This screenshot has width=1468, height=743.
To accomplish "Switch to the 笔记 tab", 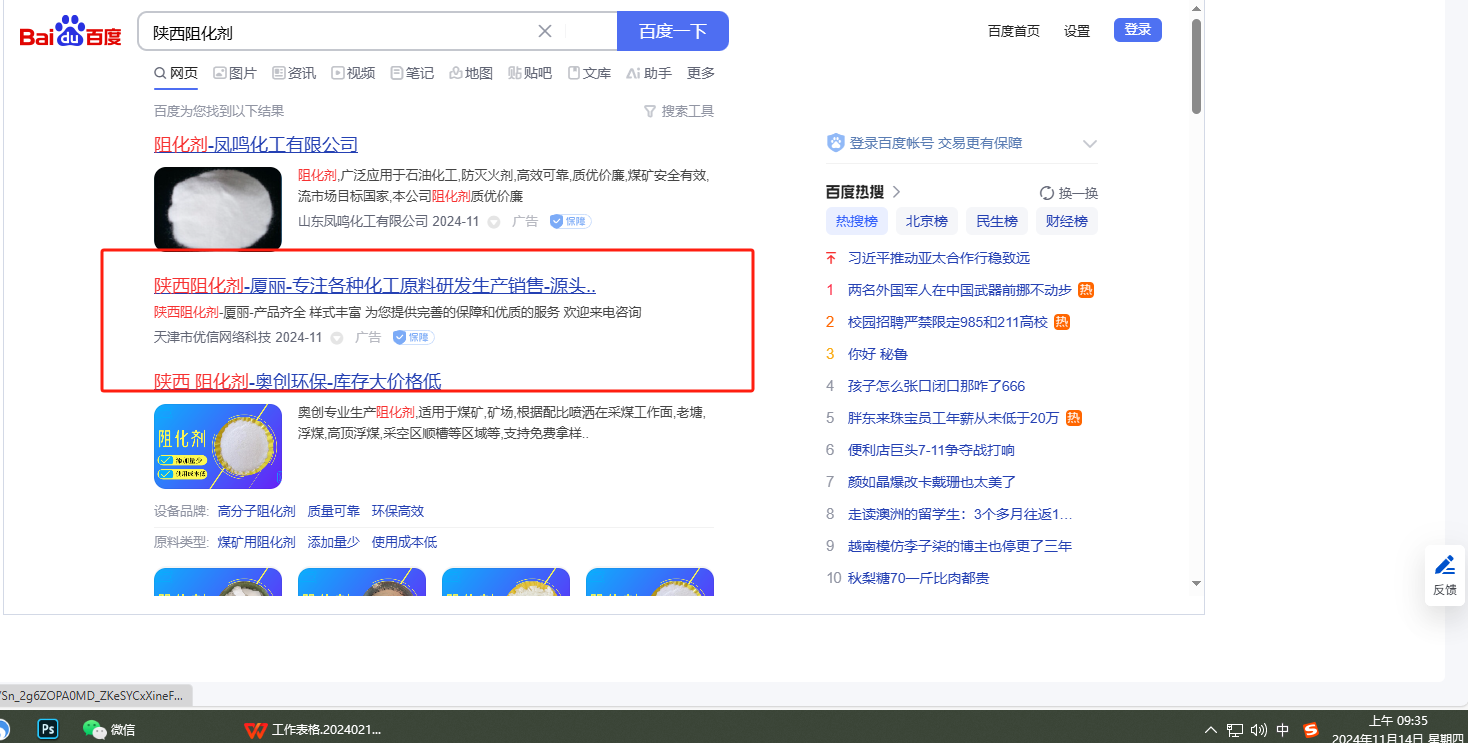I will tap(412, 73).
